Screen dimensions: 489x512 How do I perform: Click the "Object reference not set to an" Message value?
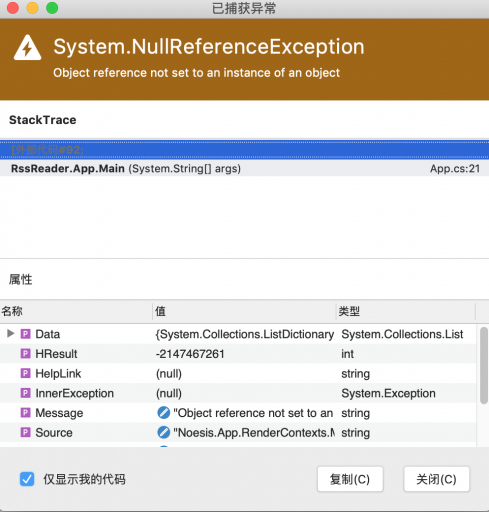click(253, 413)
